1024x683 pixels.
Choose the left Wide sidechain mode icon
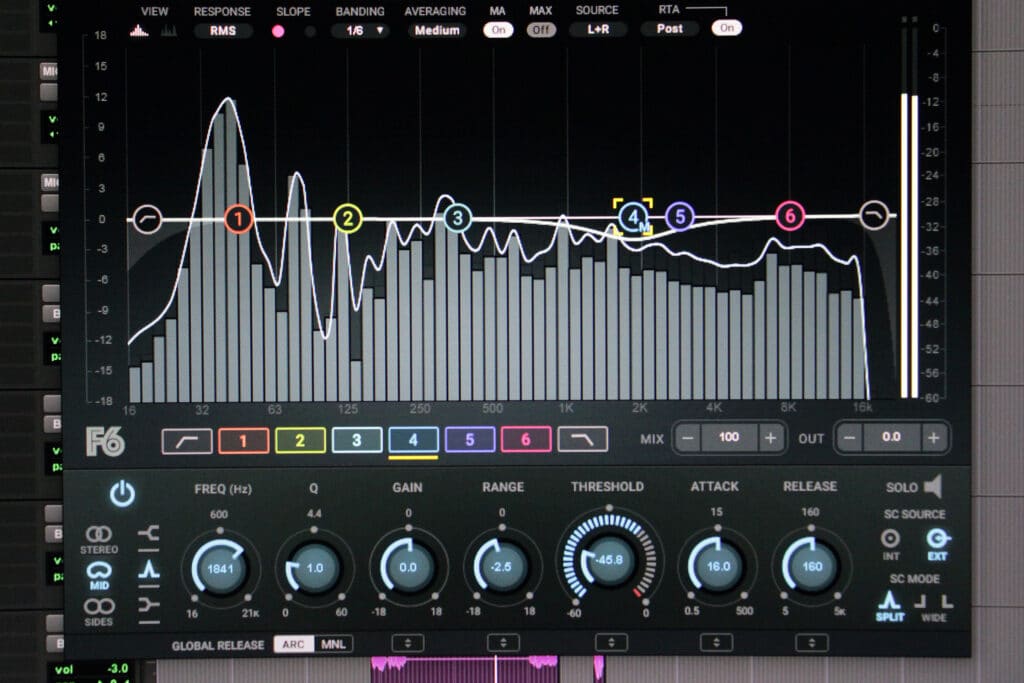[x=921, y=601]
